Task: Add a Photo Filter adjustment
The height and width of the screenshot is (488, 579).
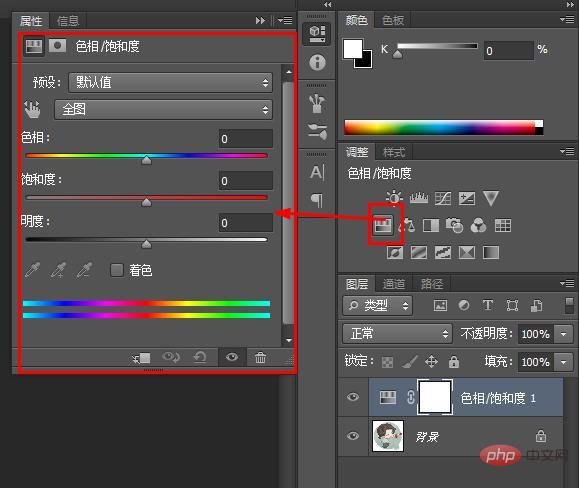Action: [454, 225]
